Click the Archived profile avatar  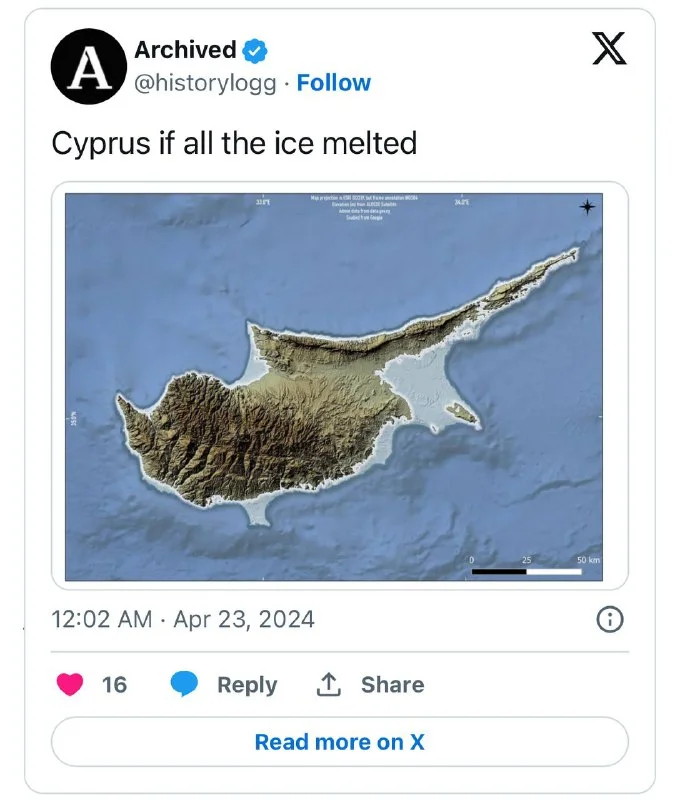tap(89, 66)
